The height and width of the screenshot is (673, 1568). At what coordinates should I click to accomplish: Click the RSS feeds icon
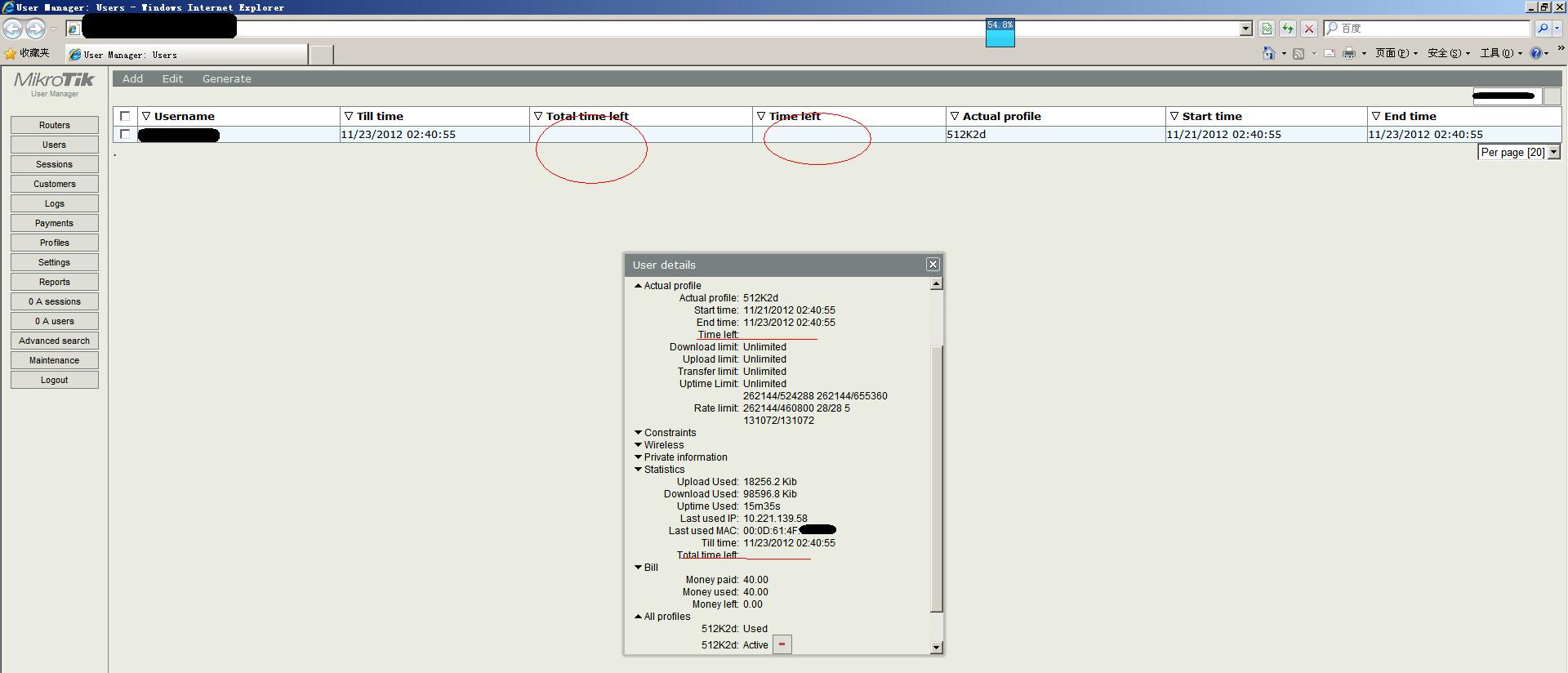(x=1298, y=53)
